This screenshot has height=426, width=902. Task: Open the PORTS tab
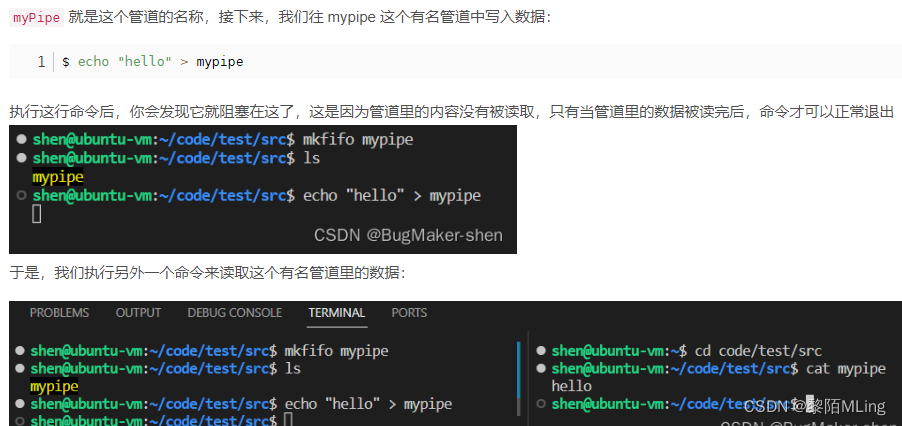pos(409,313)
